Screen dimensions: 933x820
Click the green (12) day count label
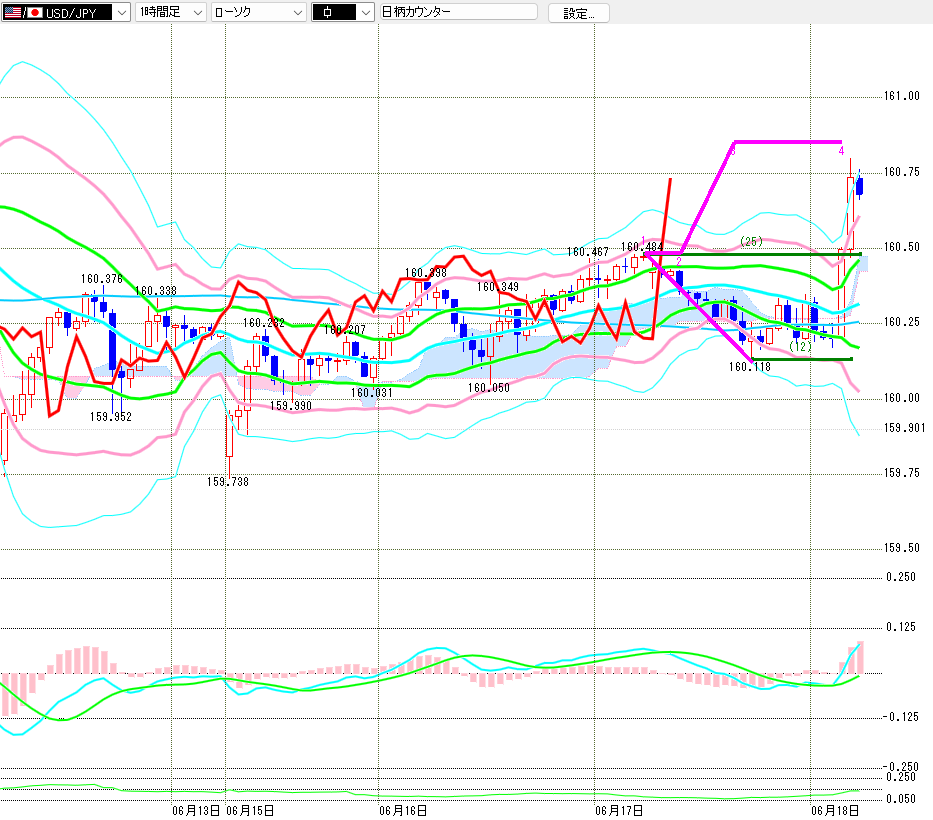click(800, 346)
